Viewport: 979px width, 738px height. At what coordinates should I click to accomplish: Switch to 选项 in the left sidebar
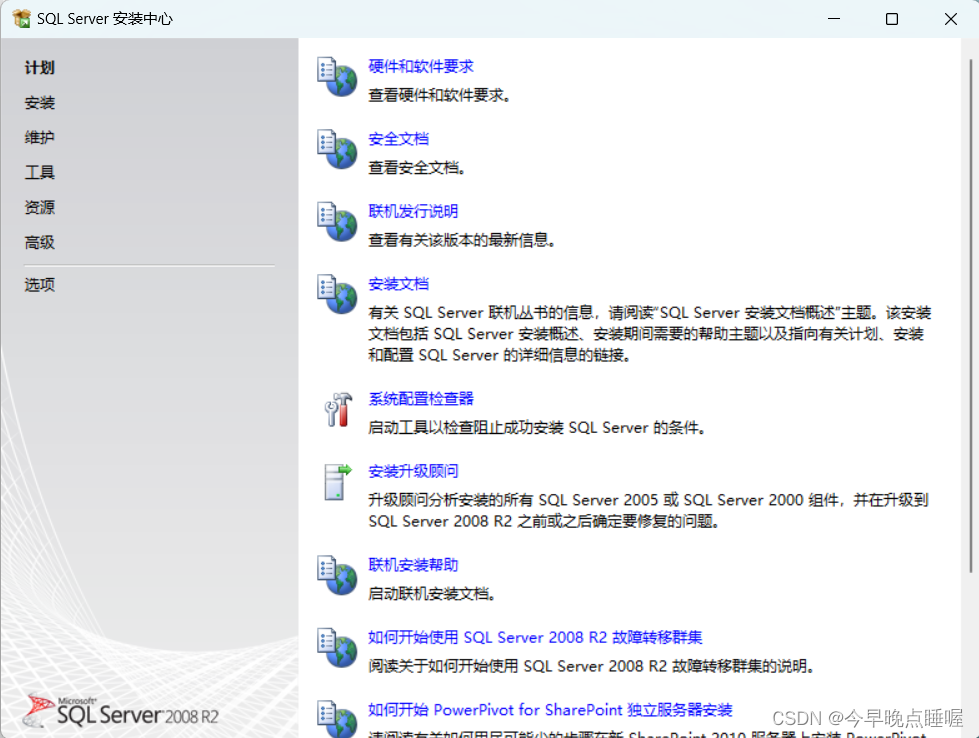(40, 285)
